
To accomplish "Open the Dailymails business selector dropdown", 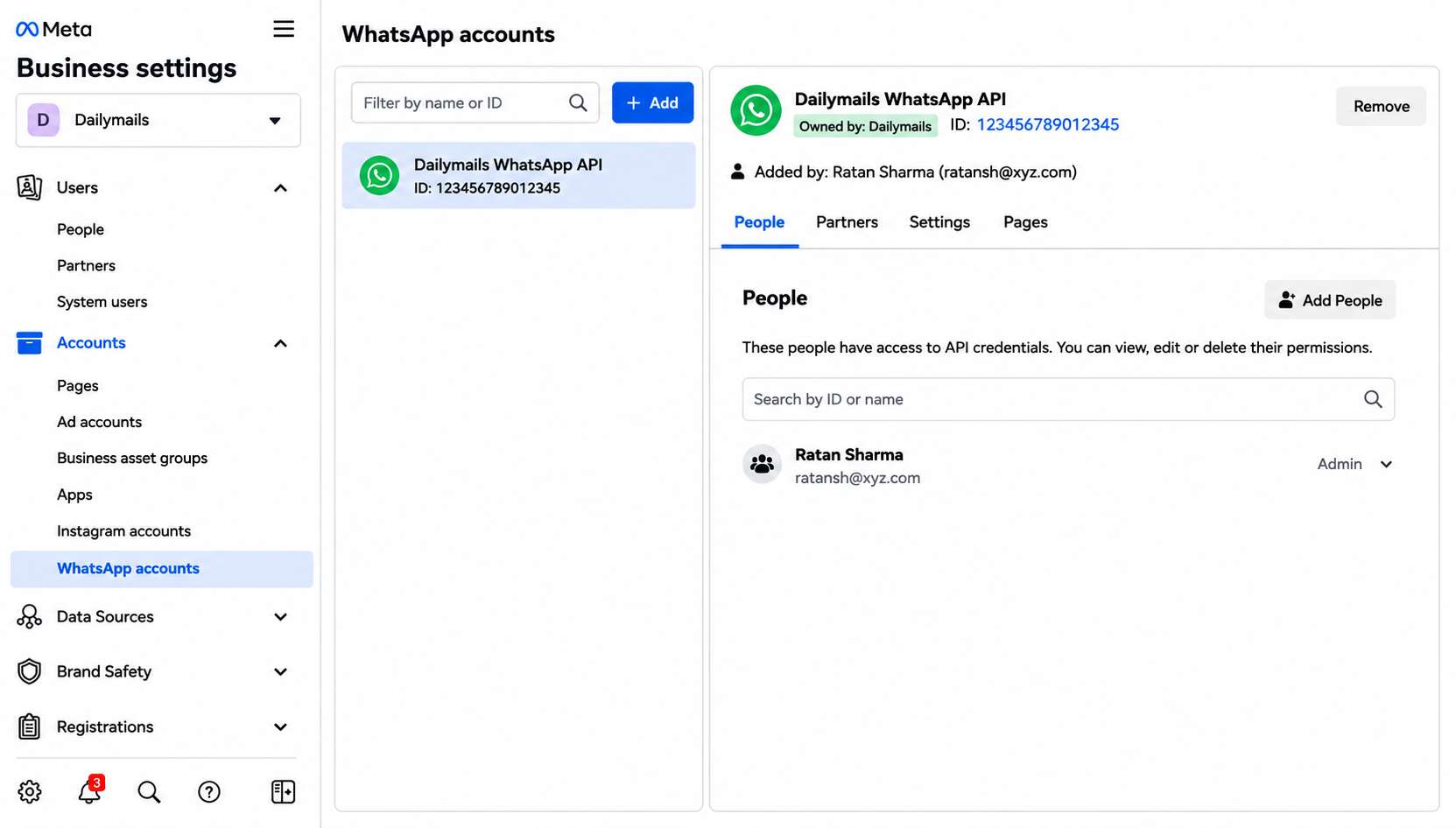I will point(158,120).
